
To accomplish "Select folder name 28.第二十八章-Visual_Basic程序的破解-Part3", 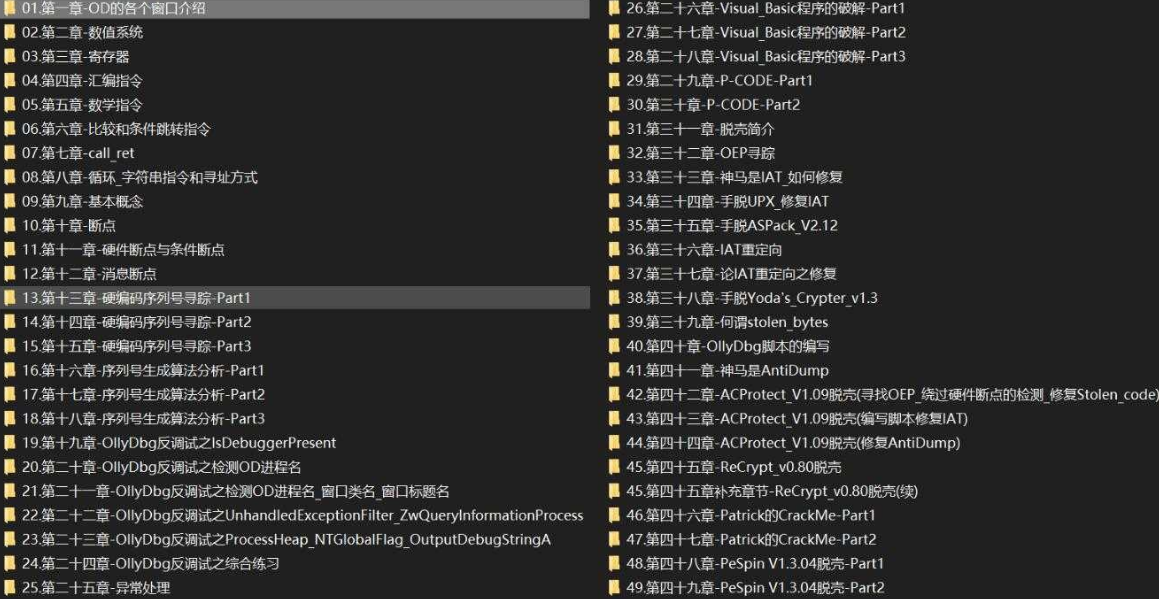I will [x=766, y=57].
